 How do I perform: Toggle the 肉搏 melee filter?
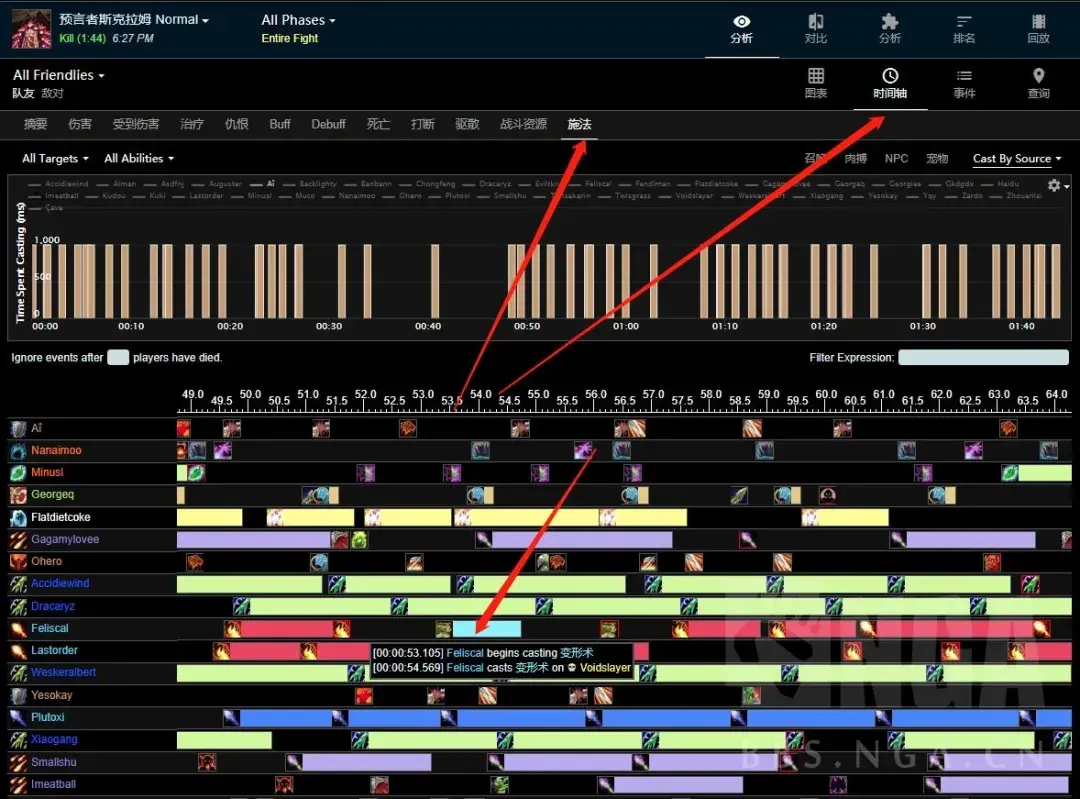[855, 159]
